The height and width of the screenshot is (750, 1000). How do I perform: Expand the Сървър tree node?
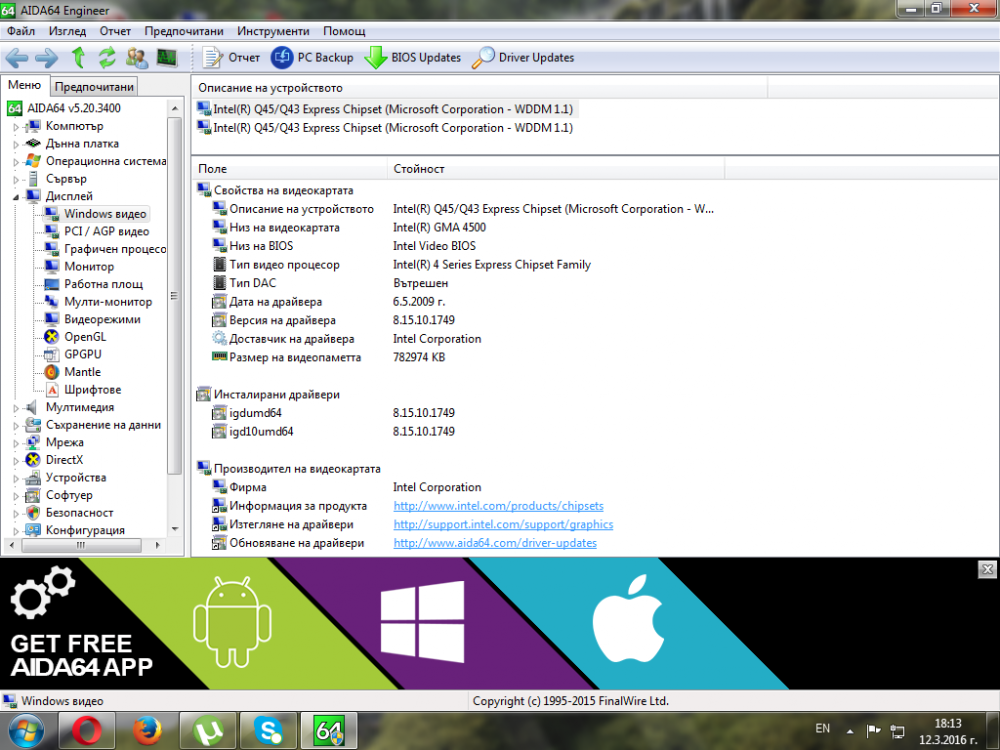(x=16, y=180)
